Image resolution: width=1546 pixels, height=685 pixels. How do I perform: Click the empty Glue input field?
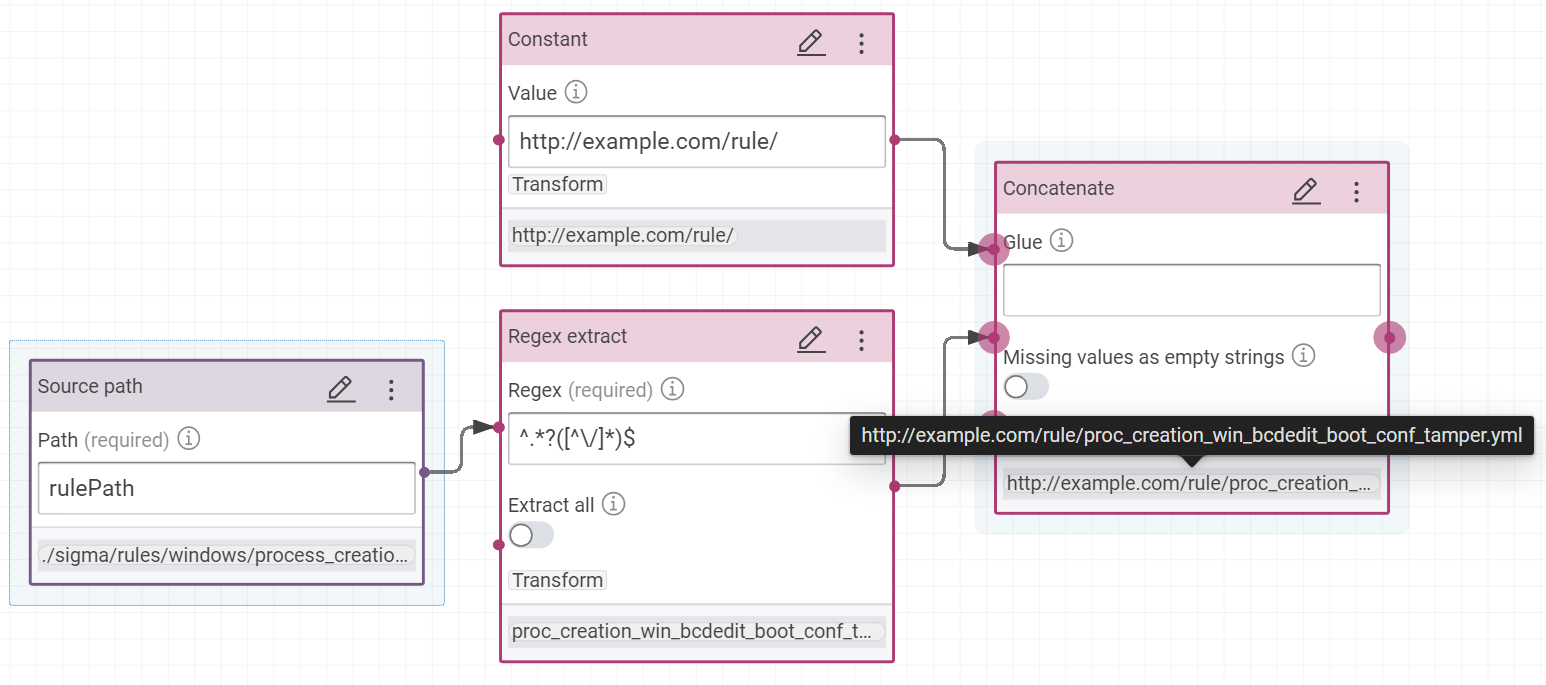[1191, 290]
